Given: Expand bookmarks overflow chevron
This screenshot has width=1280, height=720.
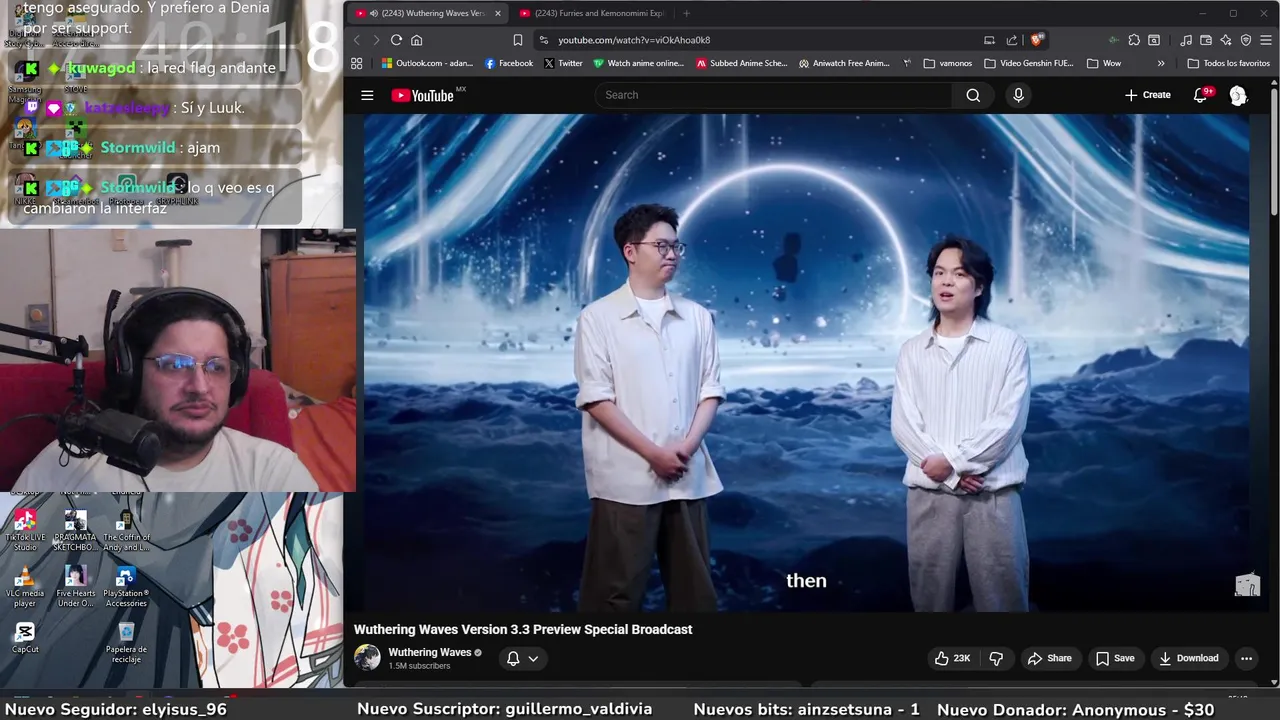Looking at the screenshot, I should [x=1161, y=63].
